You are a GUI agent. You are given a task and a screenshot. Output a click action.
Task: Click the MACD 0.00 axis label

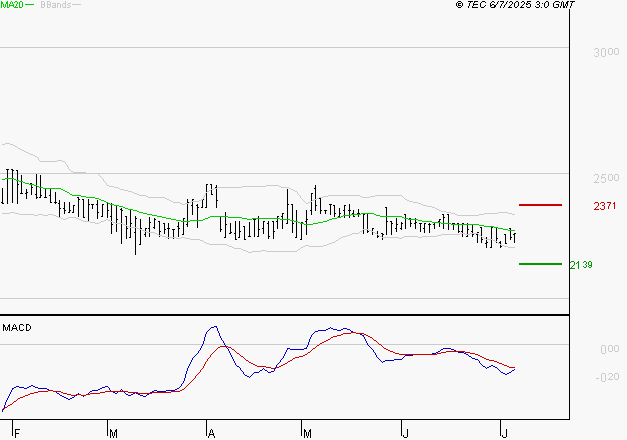coord(609,349)
